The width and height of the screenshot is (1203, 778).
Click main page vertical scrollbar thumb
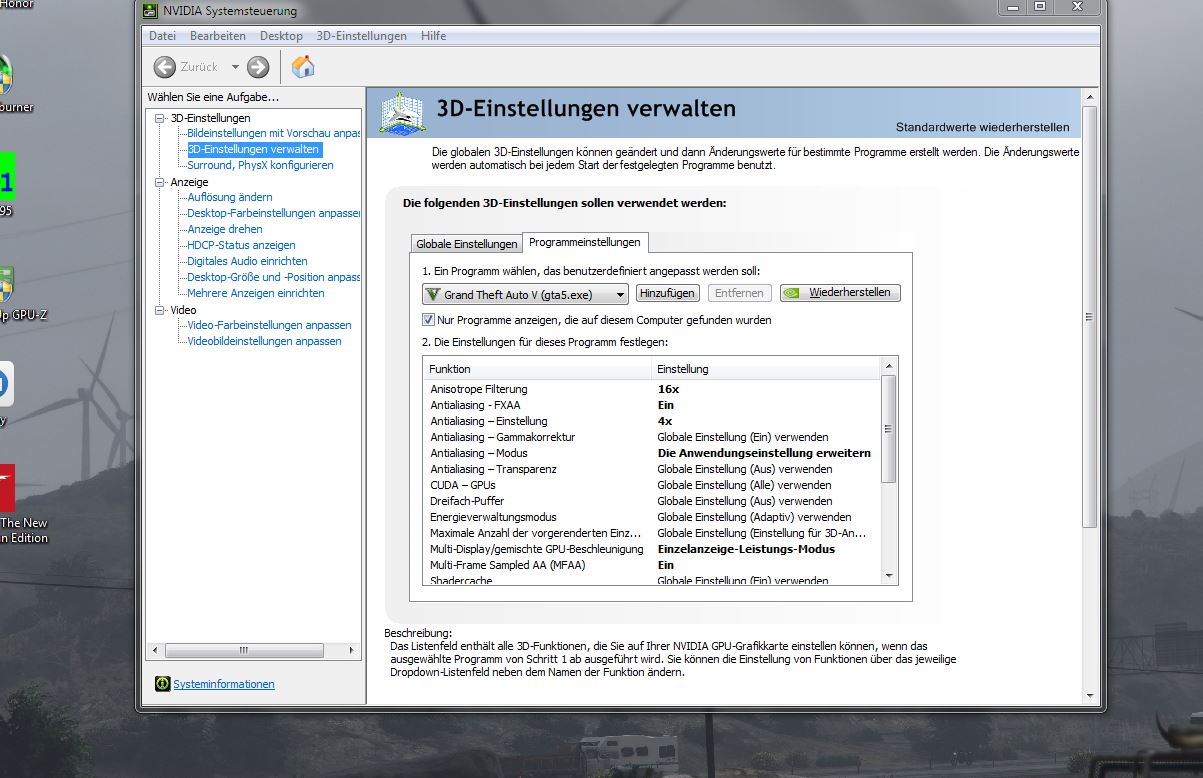point(1090,316)
